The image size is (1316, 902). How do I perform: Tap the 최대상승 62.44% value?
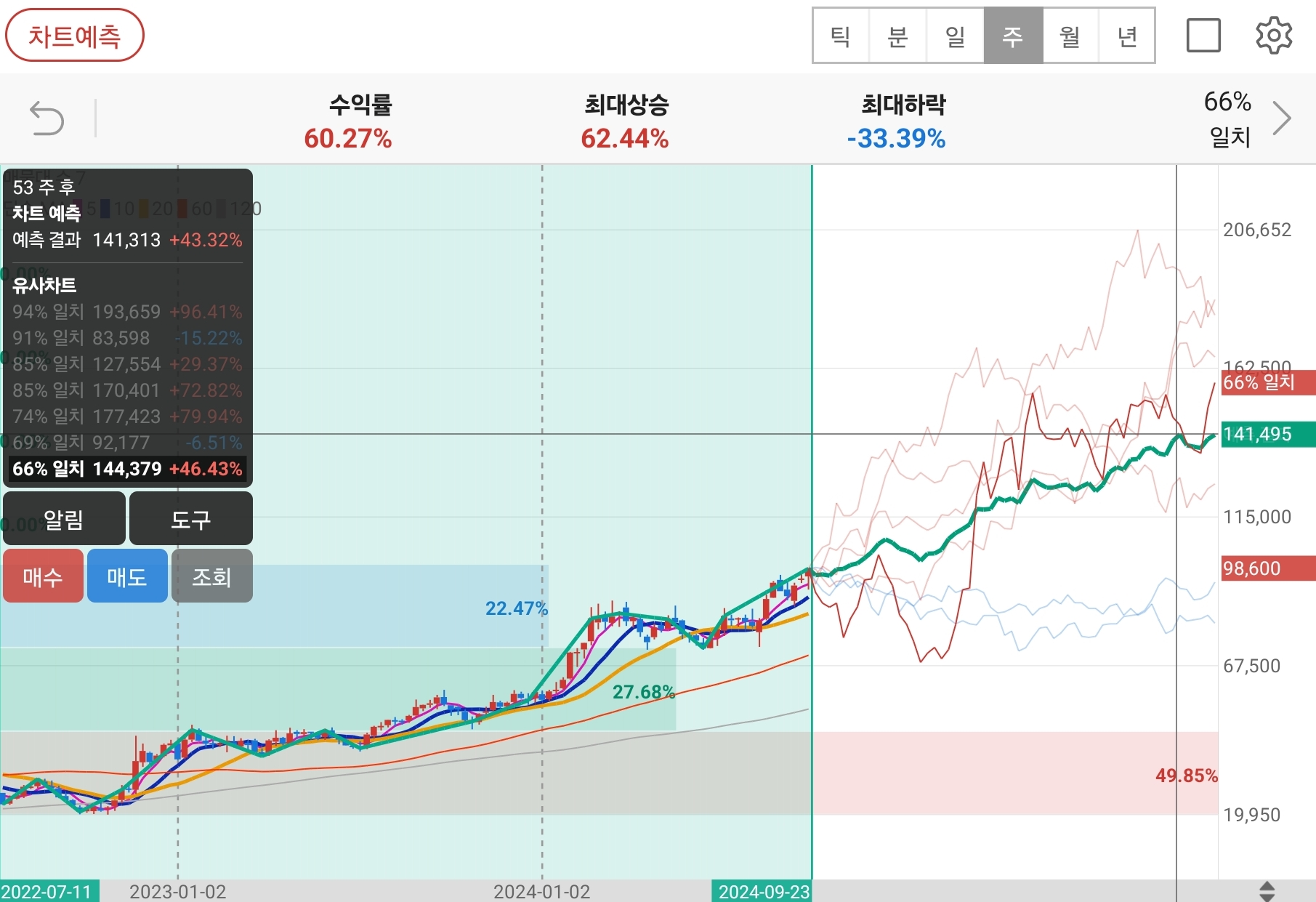625,138
